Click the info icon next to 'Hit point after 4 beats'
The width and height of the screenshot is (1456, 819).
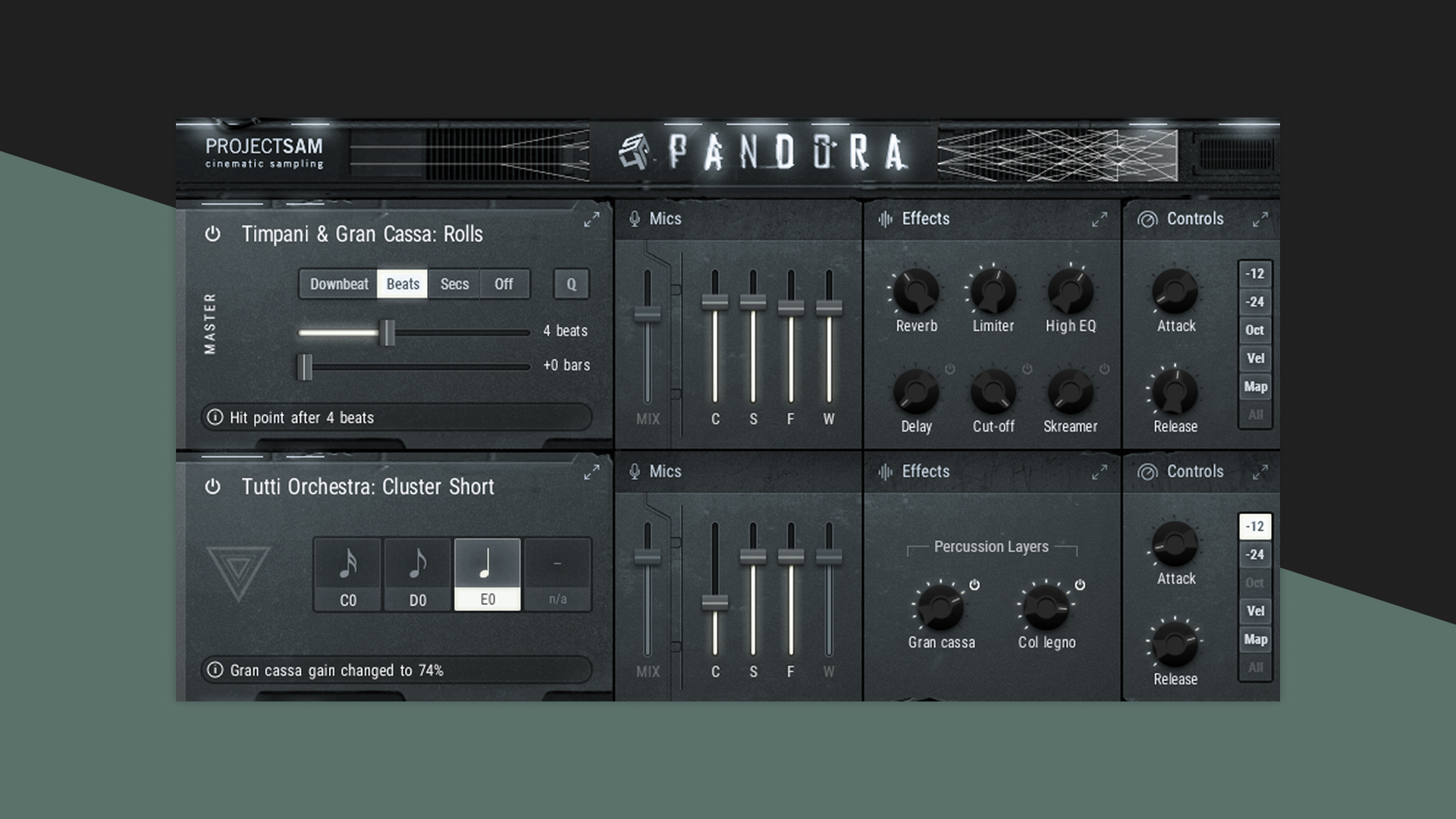214,417
